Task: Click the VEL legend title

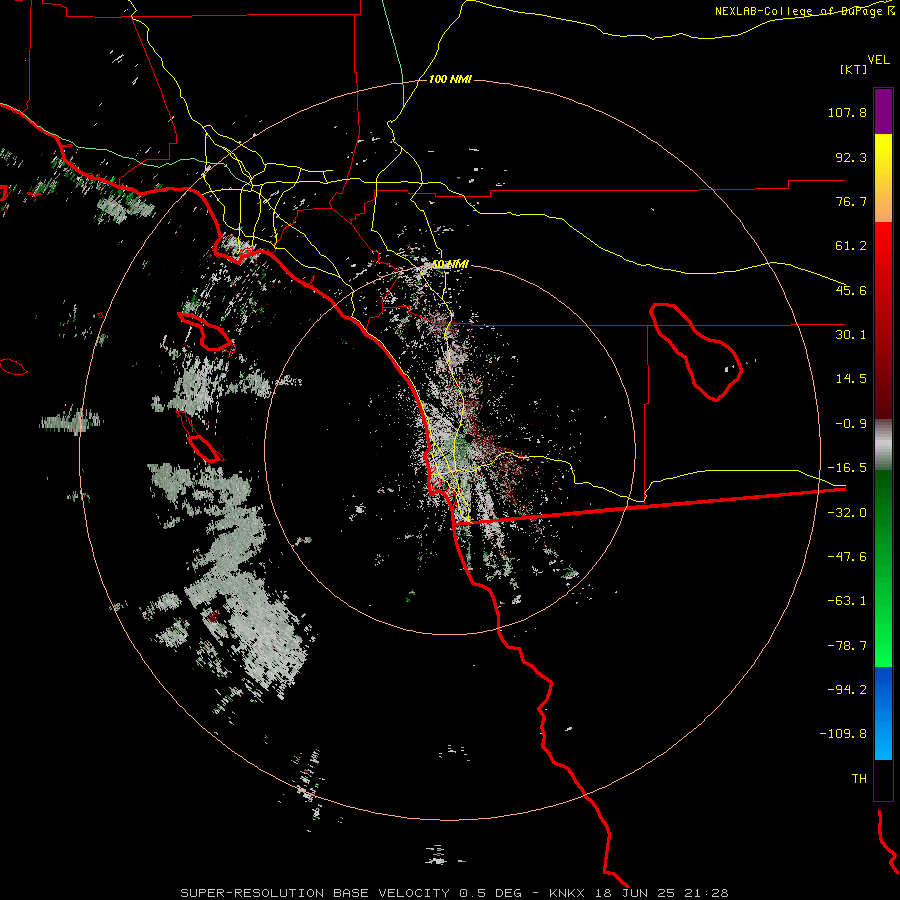Action: (x=878, y=59)
